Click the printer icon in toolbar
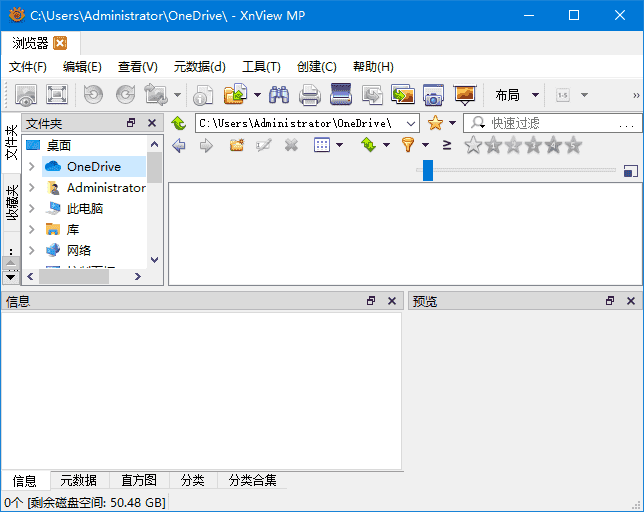 310,95
